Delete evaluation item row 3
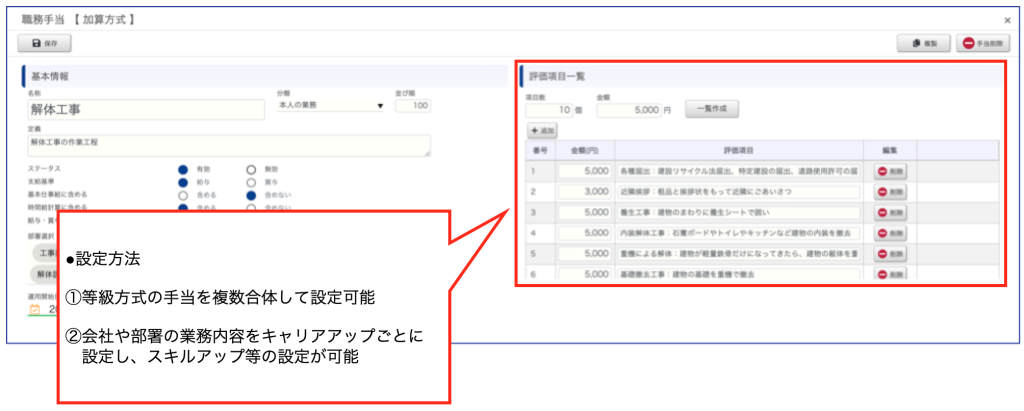This screenshot has width=1024, height=411. [890, 213]
